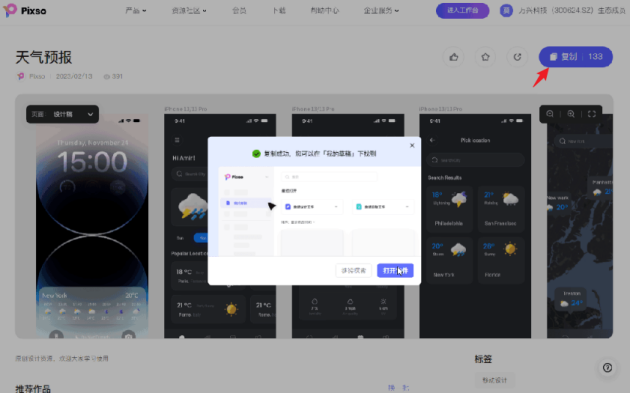Click the white secondary button in dialog

tap(354, 270)
